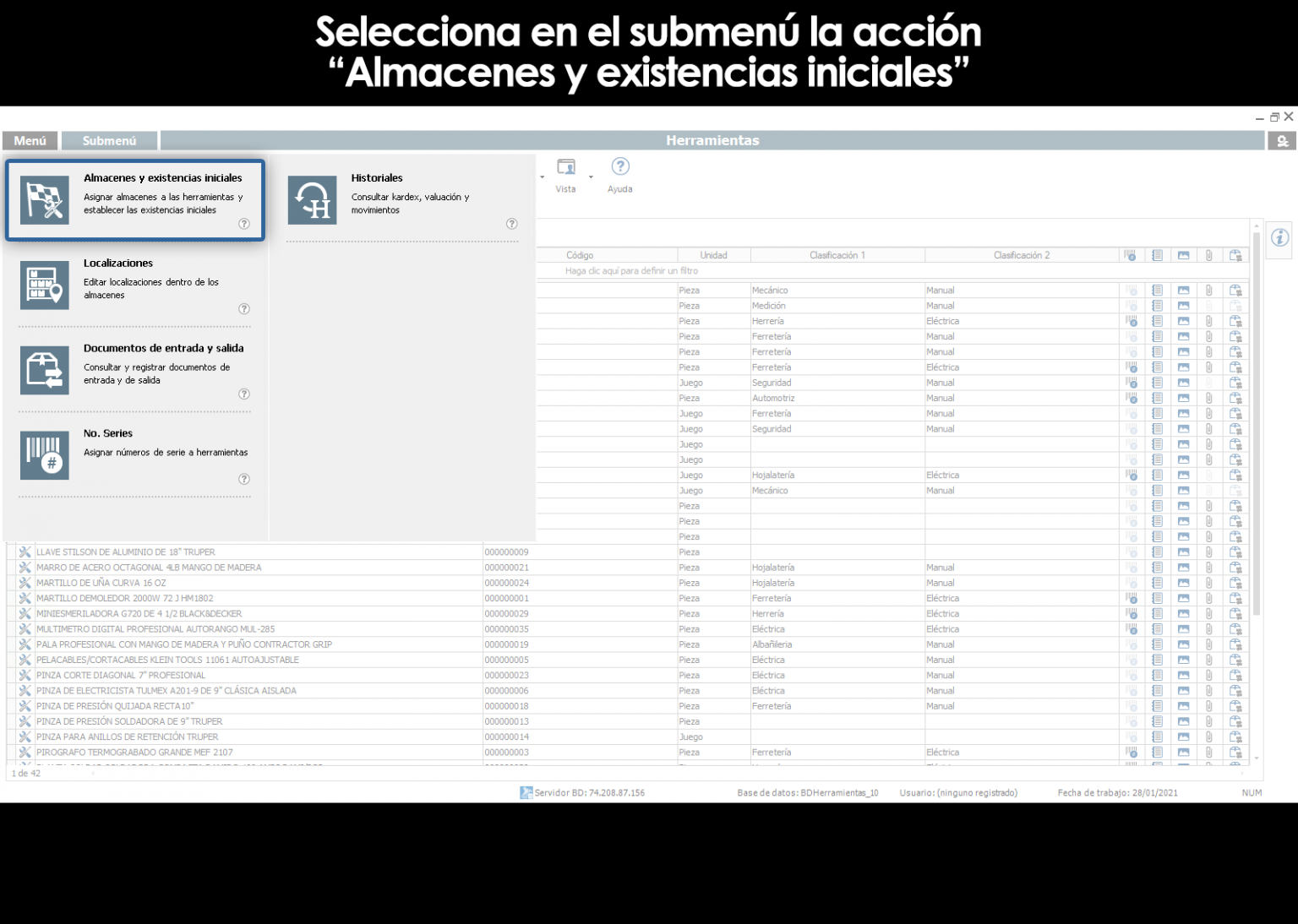Expand the dropdown arrow right of Vista
Image resolution: width=1298 pixels, height=924 pixels.
(590, 177)
